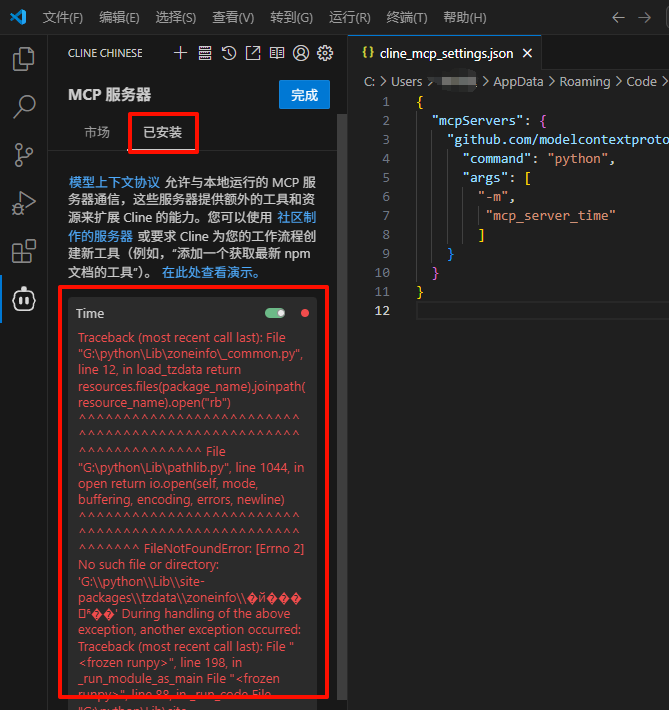Viewport: 669px width, 710px height.
Task: Switch to the 市场 tab
Action: [x=97, y=132]
